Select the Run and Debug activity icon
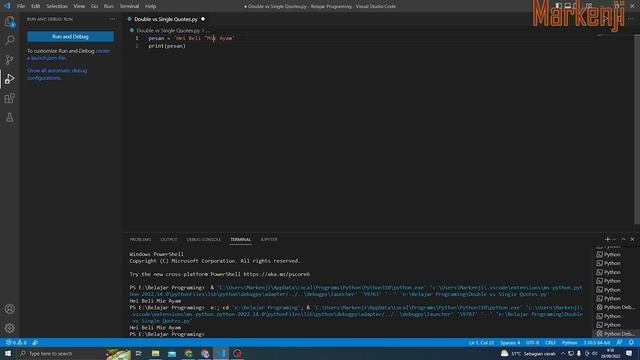This screenshot has width=640, height=360. pyautogui.click(x=9, y=79)
